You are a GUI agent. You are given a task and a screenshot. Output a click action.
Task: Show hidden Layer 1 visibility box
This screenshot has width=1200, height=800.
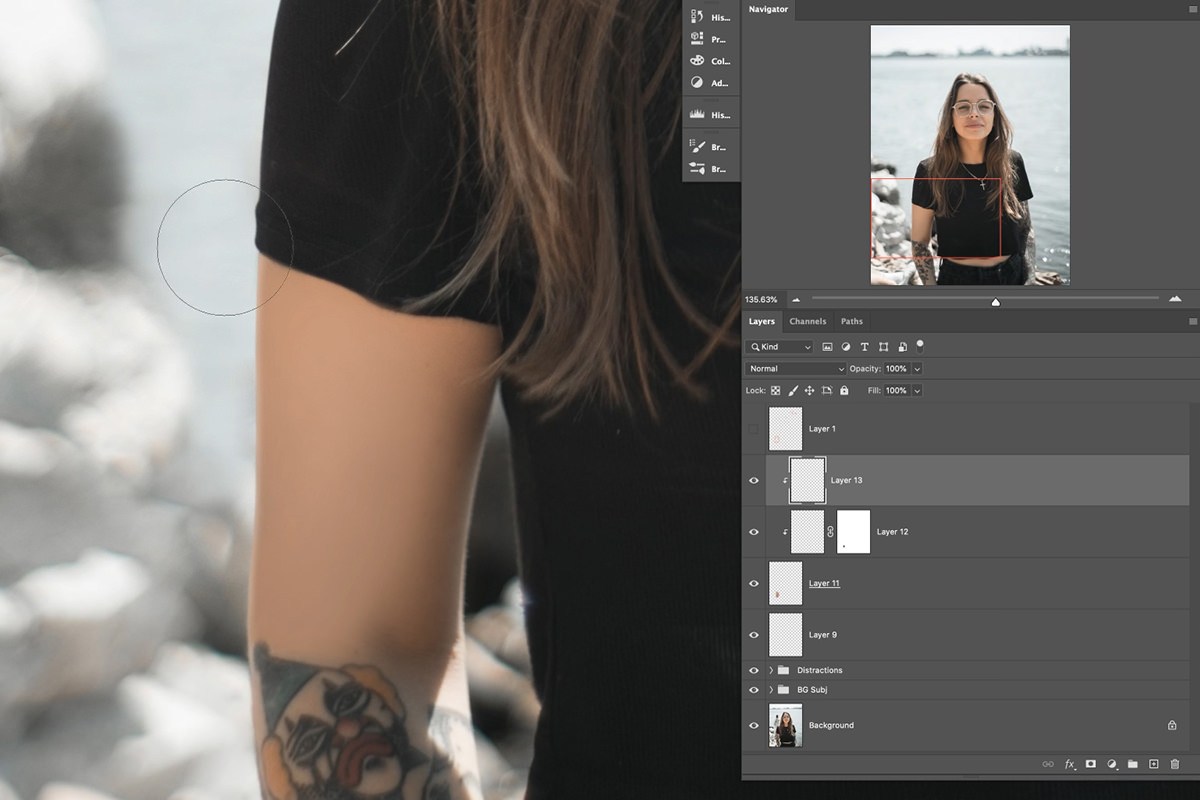(x=754, y=429)
